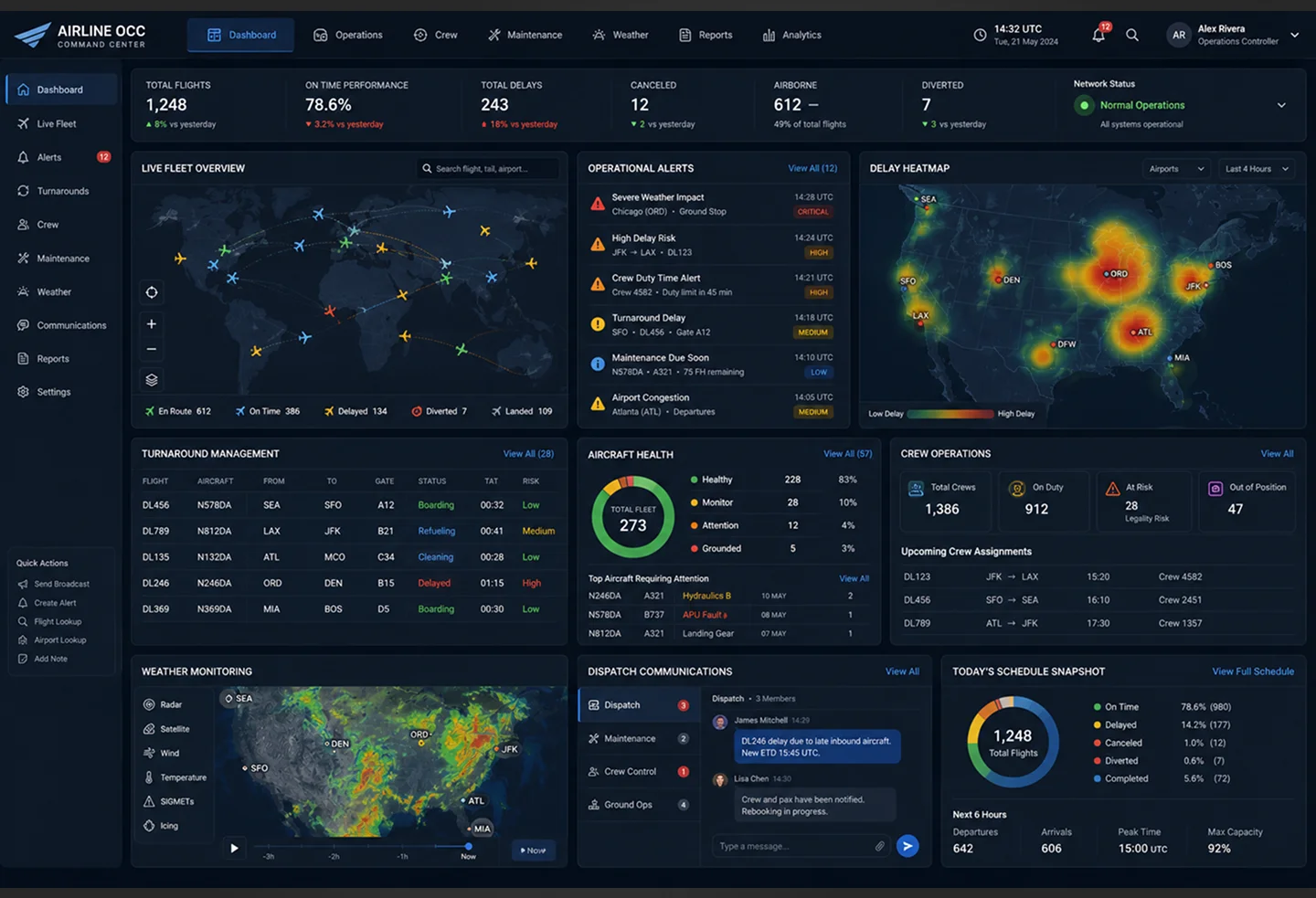The image size is (1316, 898).
Task: Switch to the Operations top tab
Action: [348, 35]
